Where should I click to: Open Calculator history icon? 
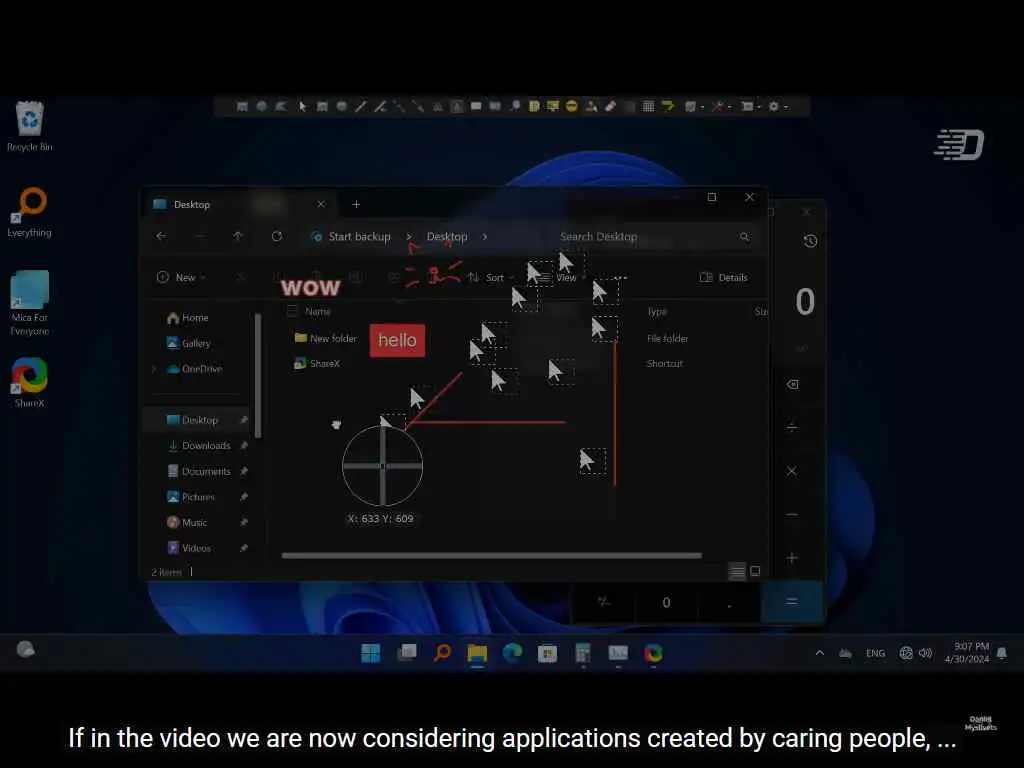810,241
